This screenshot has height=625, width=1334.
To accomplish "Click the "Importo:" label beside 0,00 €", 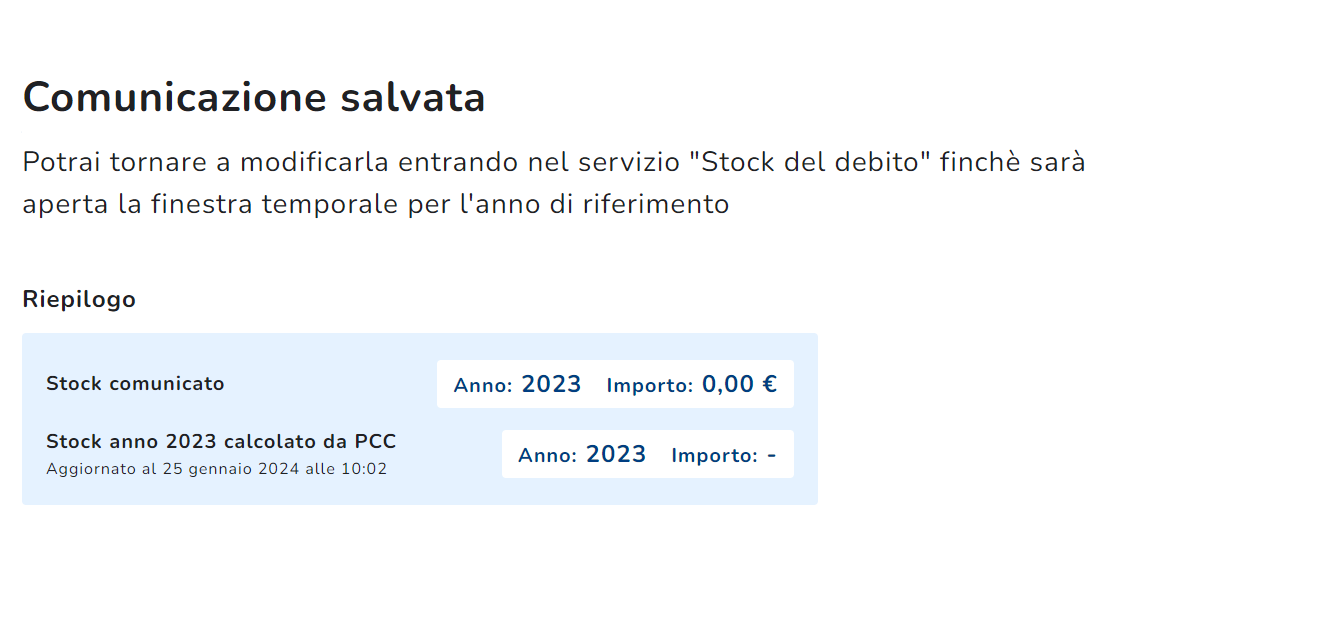I will (649, 386).
